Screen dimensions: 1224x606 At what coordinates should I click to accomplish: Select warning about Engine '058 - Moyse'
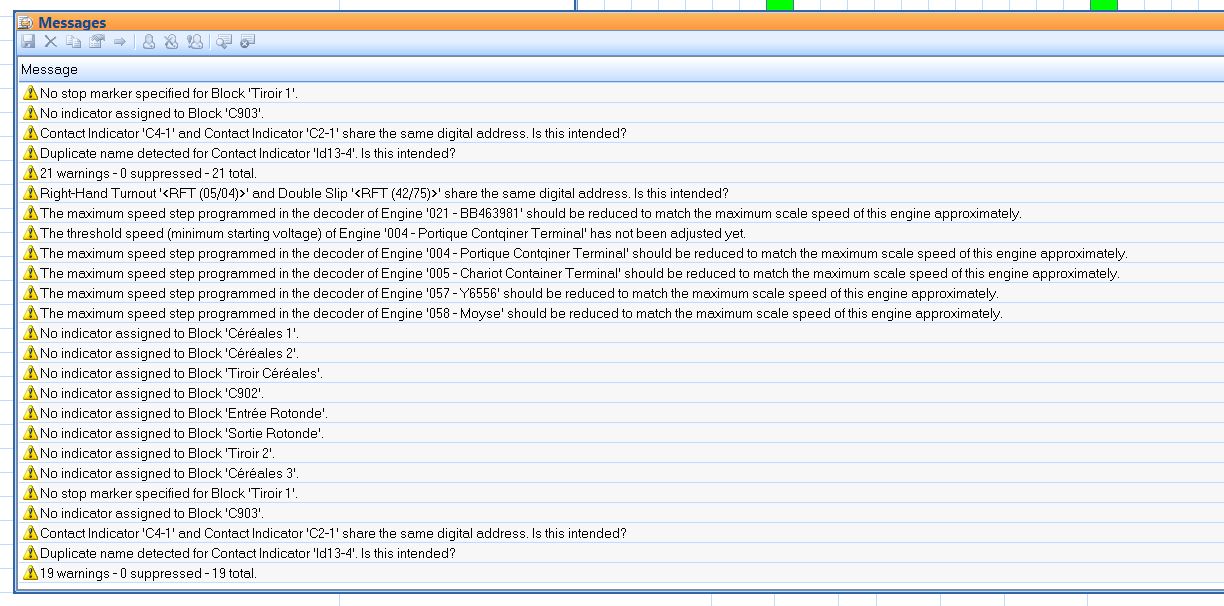point(520,313)
